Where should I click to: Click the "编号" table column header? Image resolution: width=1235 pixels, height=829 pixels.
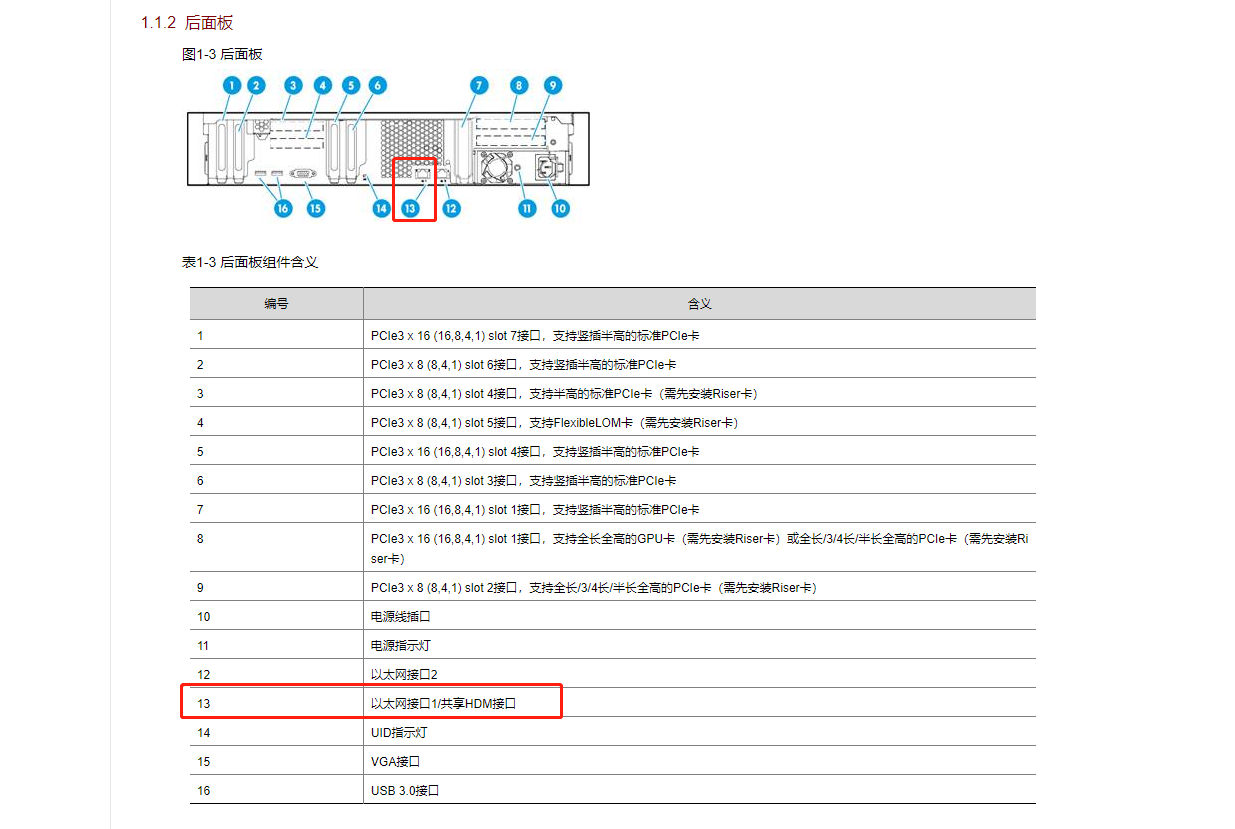[x=277, y=304]
